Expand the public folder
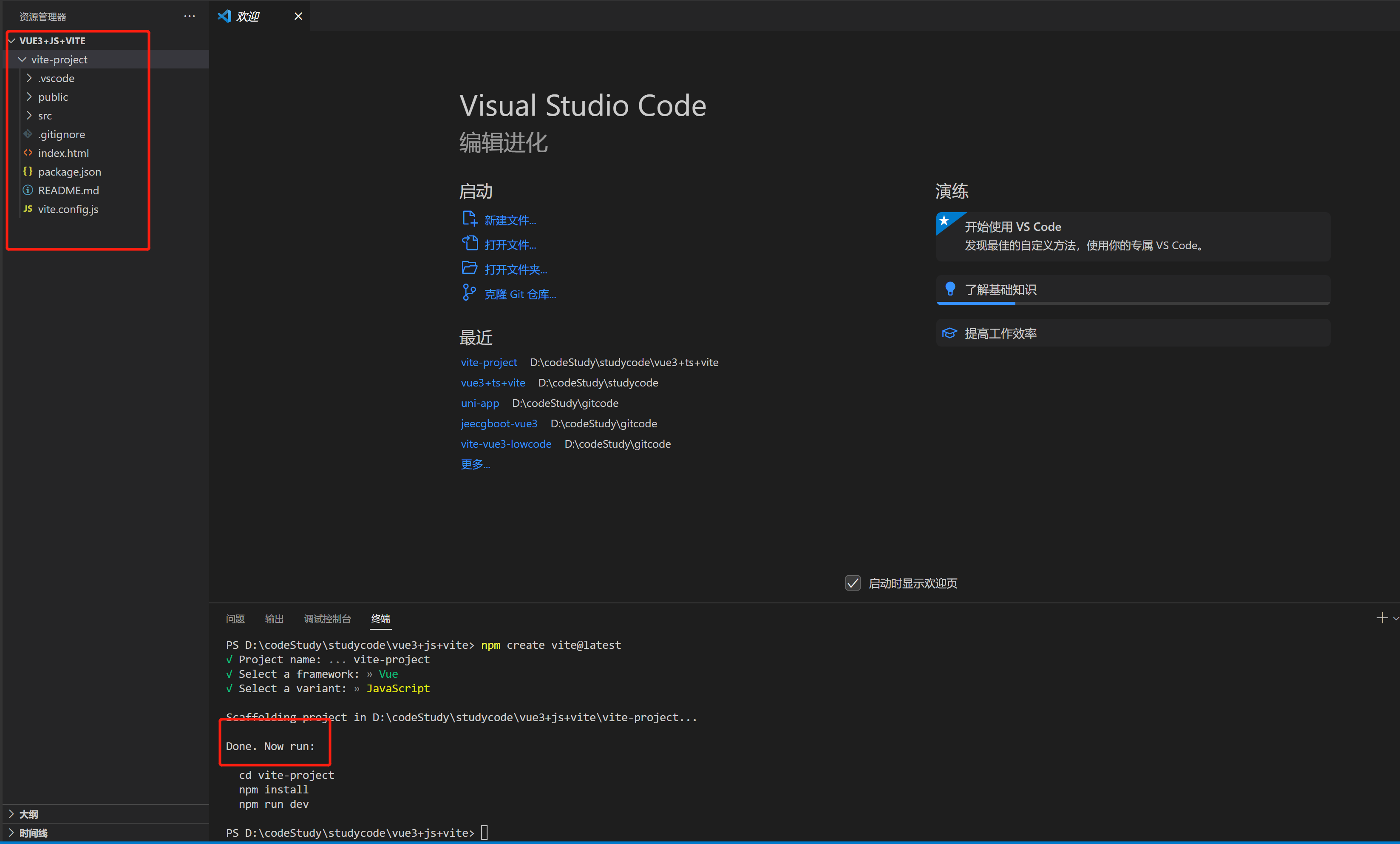 (x=29, y=97)
